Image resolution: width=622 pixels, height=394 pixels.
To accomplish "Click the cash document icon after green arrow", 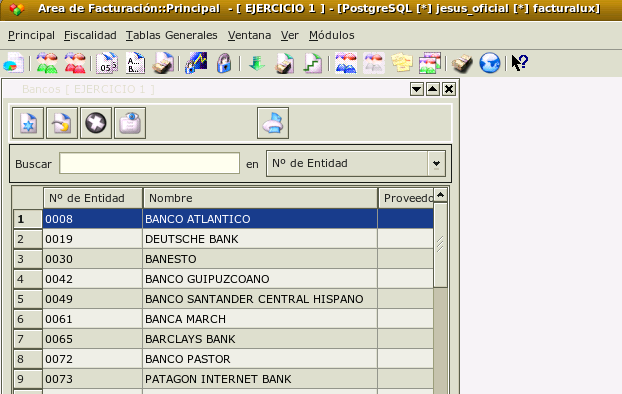I will 284,63.
